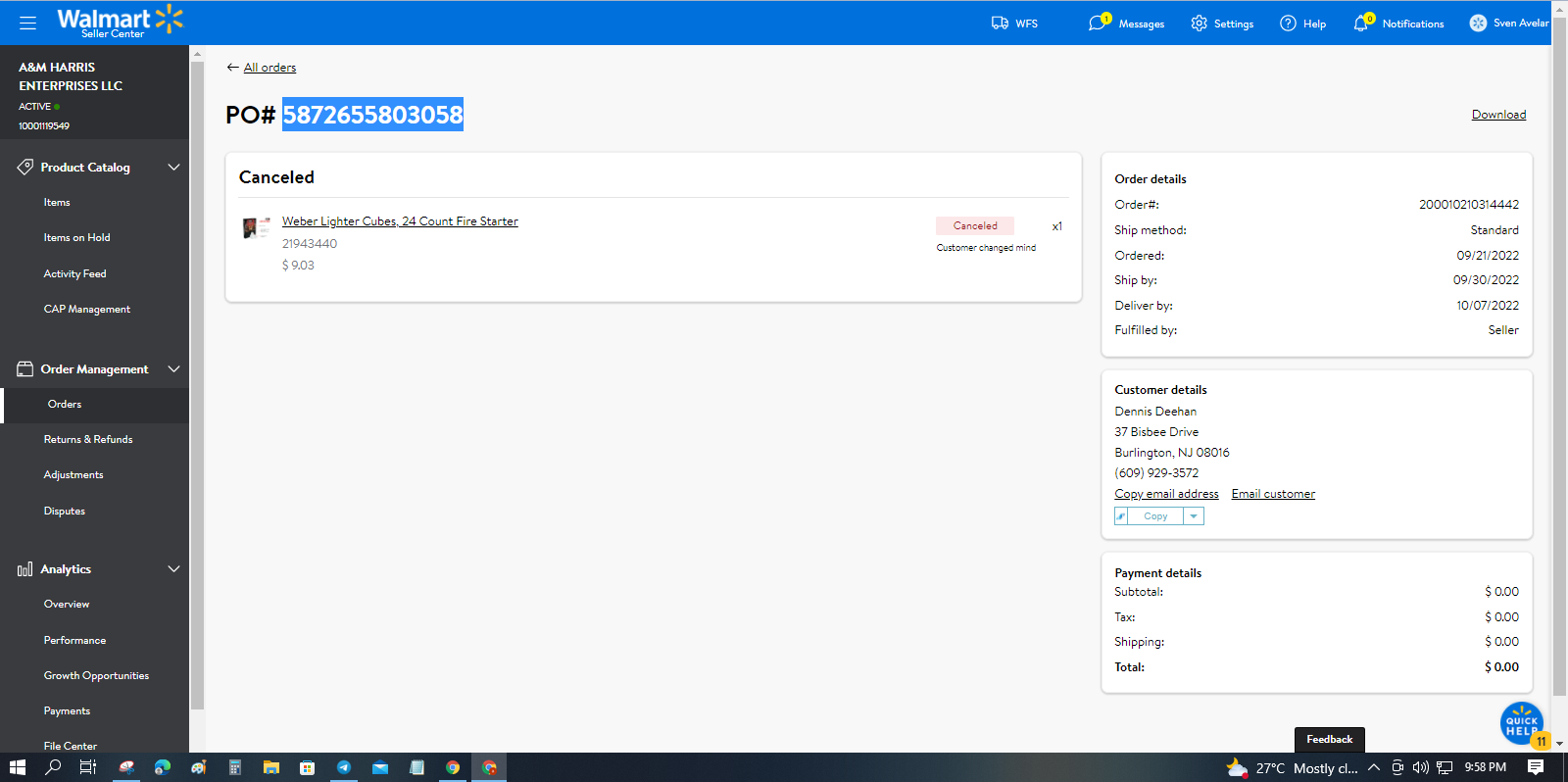Viewport: 1568px width, 782px height.
Task: Open Activity Feed
Action: click(x=74, y=274)
